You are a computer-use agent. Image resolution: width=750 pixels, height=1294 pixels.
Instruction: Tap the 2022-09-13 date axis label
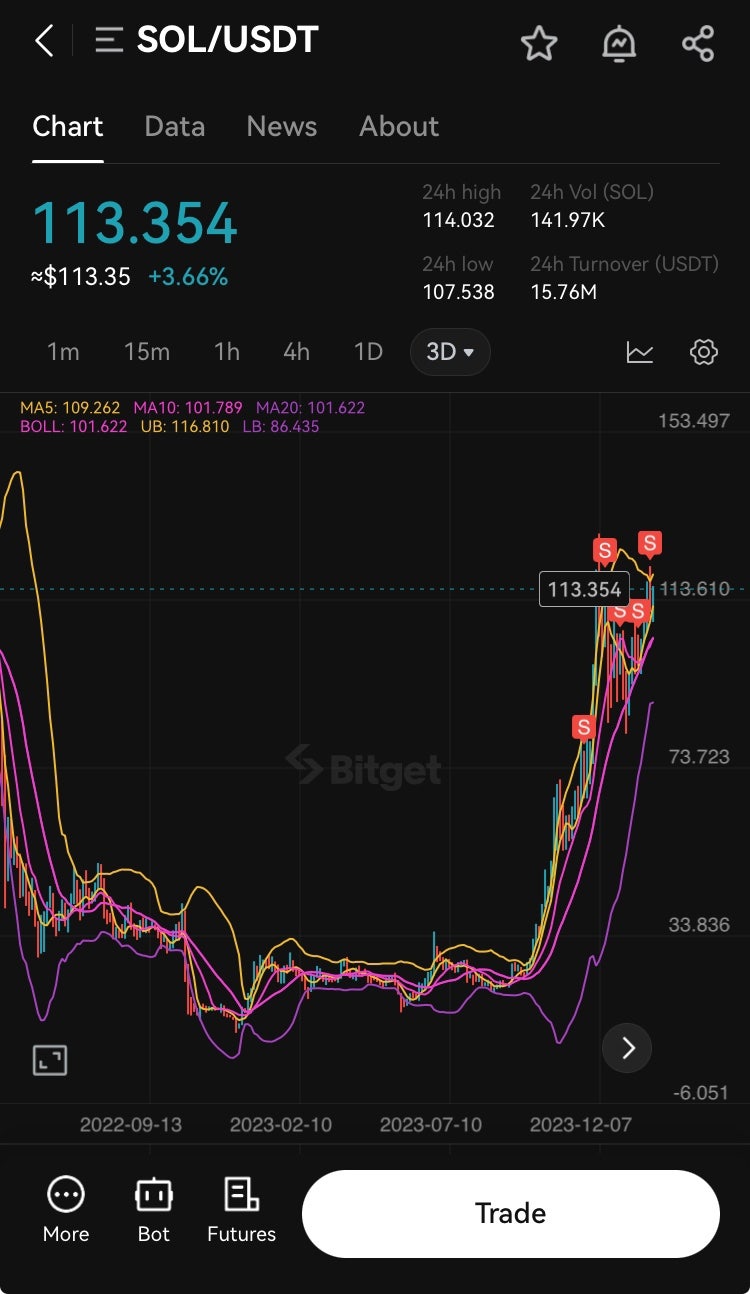pyautogui.click(x=131, y=1125)
